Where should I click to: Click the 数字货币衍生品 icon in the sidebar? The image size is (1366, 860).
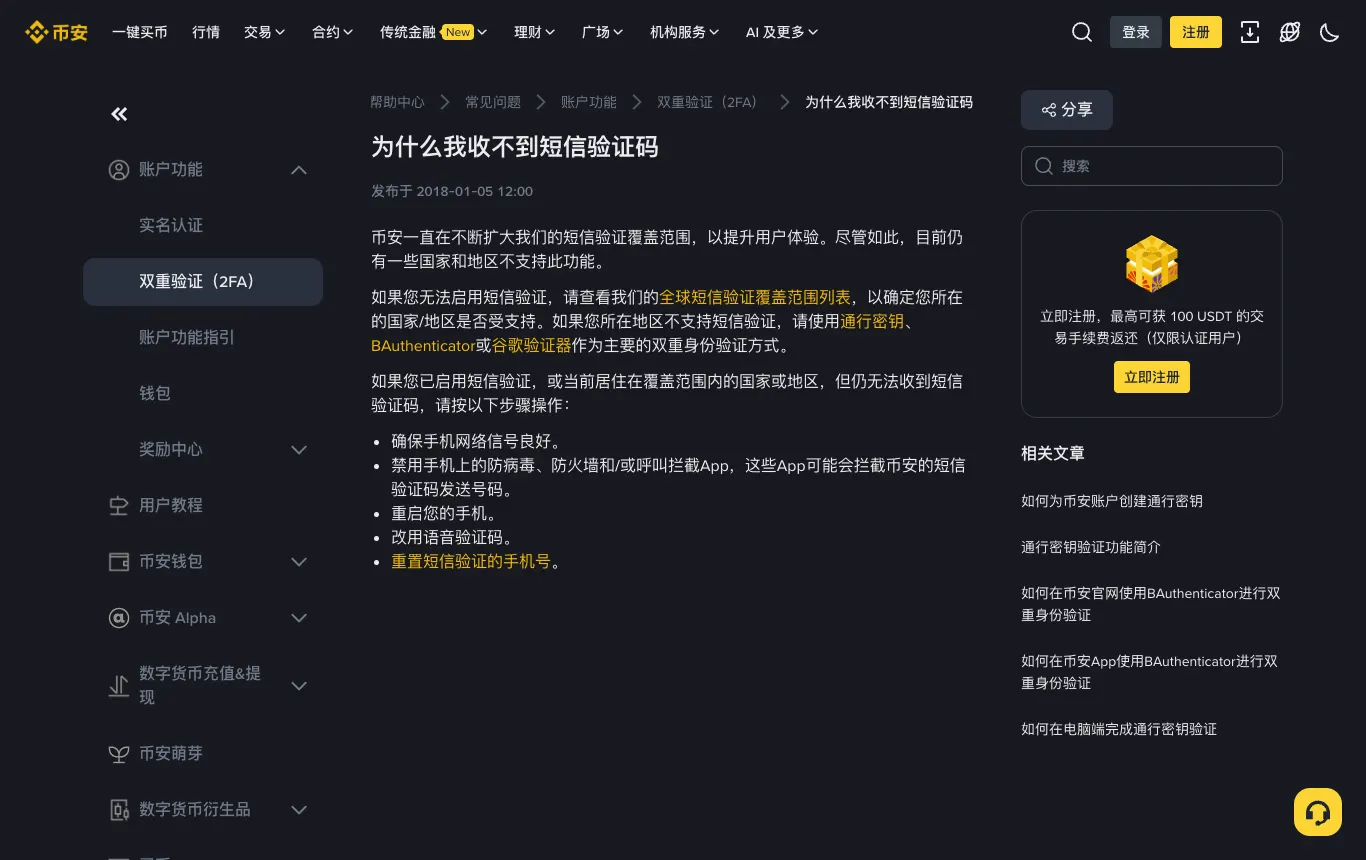[119, 810]
